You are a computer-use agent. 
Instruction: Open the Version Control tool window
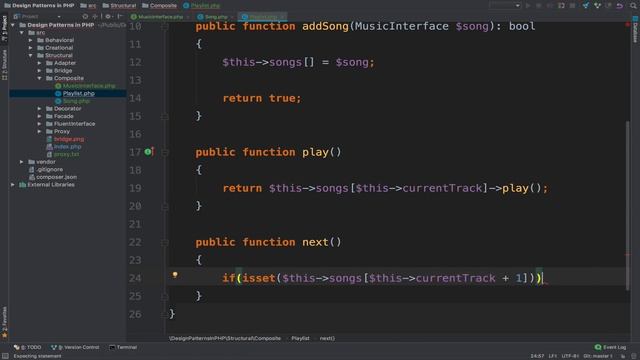click(x=75, y=347)
